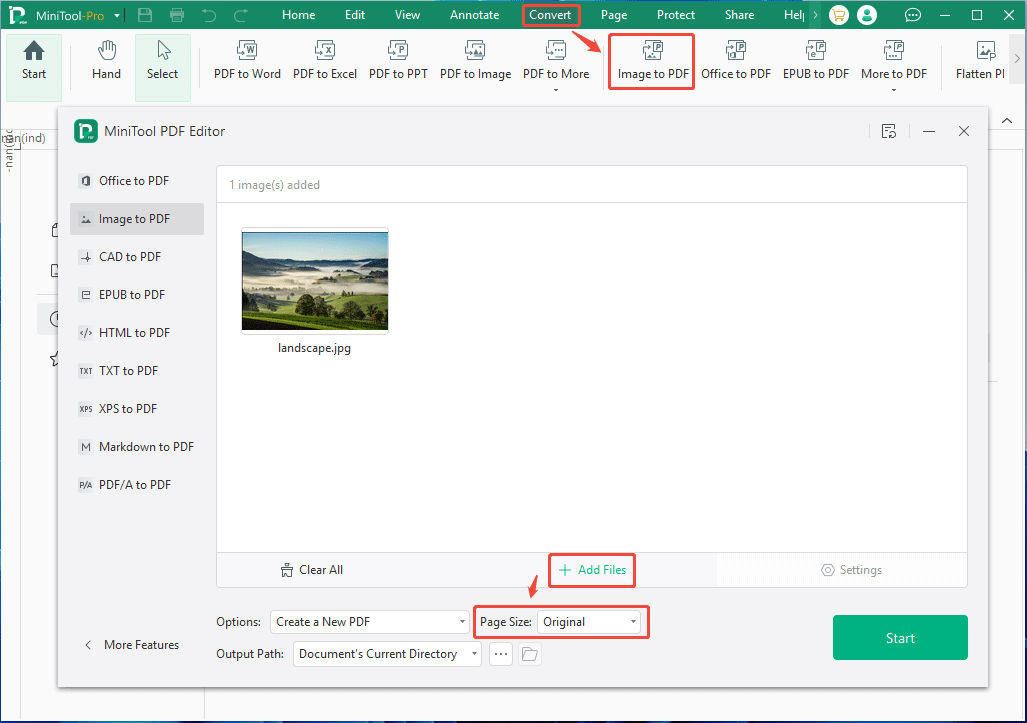1027x723 pixels.
Task: Close the MiniTool PDF Editor dialog
Action: click(963, 131)
